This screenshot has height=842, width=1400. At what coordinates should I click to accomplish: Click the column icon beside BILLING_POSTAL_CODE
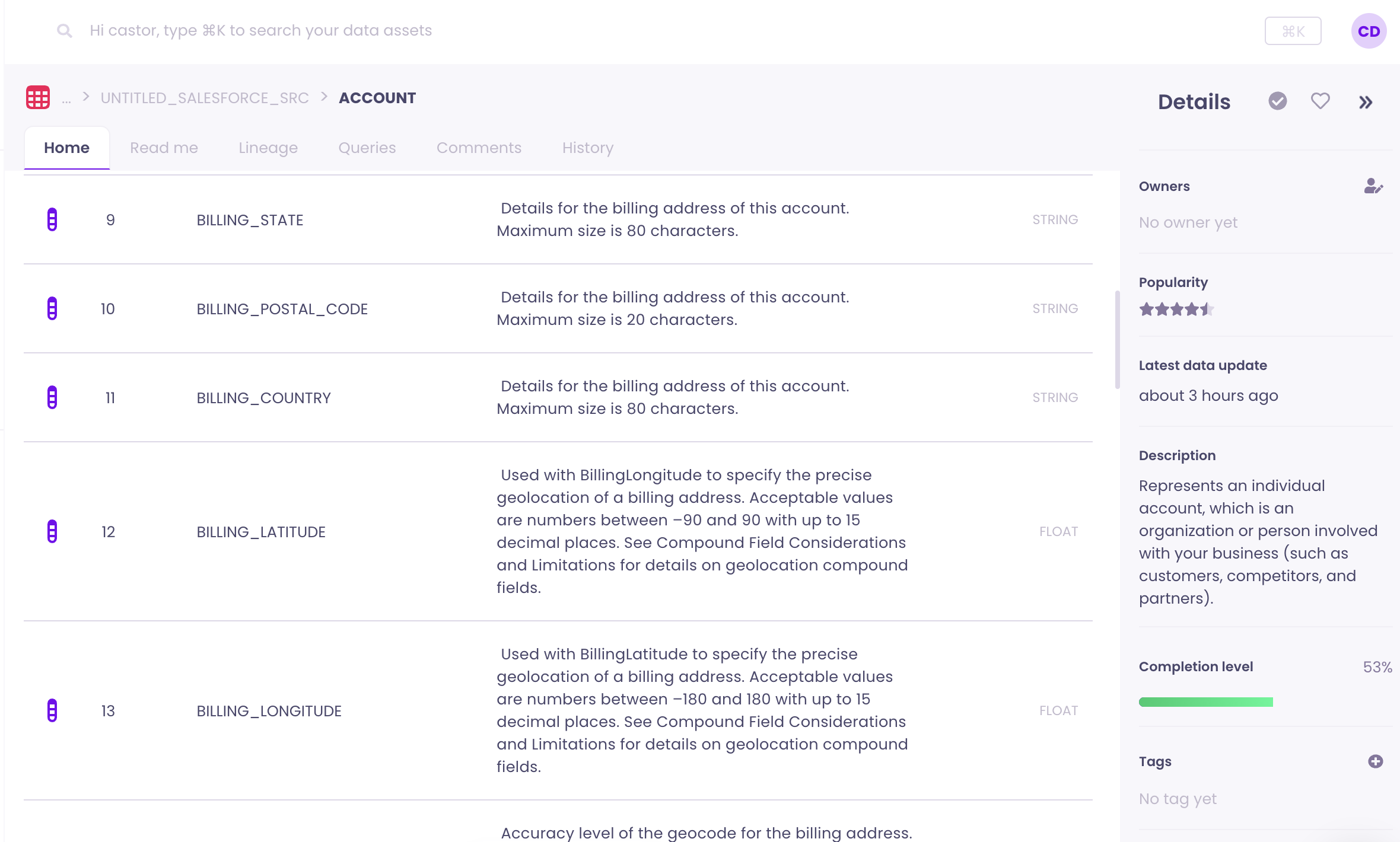click(x=52, y=308)
